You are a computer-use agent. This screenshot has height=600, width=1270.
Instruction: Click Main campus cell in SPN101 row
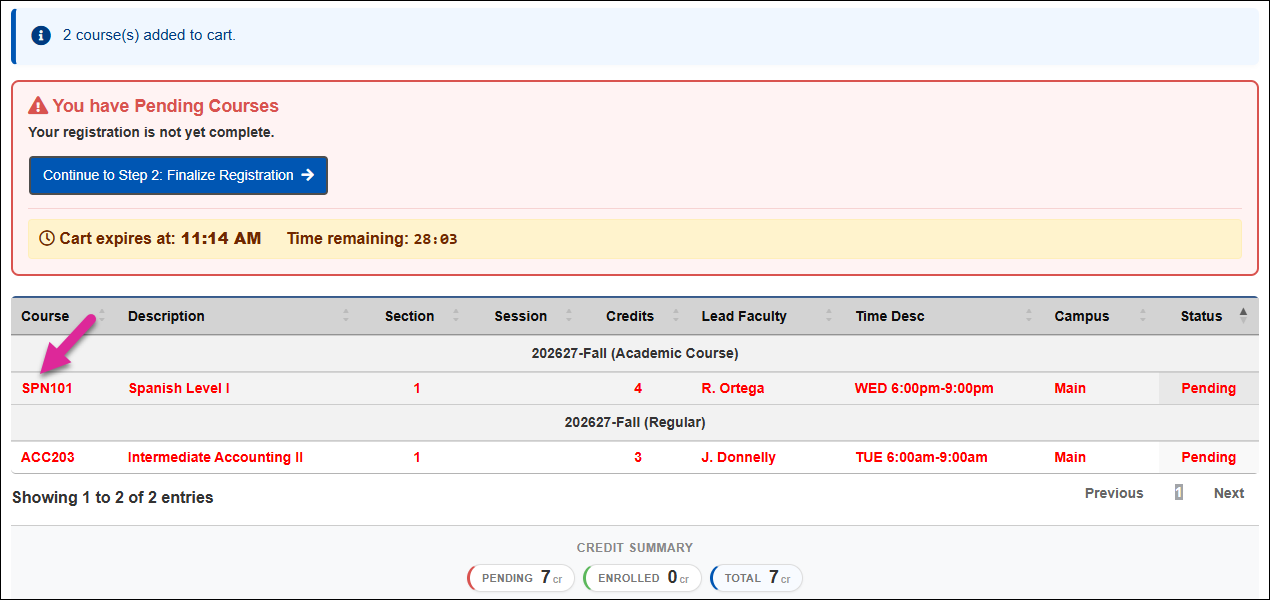pos(1070,388)
